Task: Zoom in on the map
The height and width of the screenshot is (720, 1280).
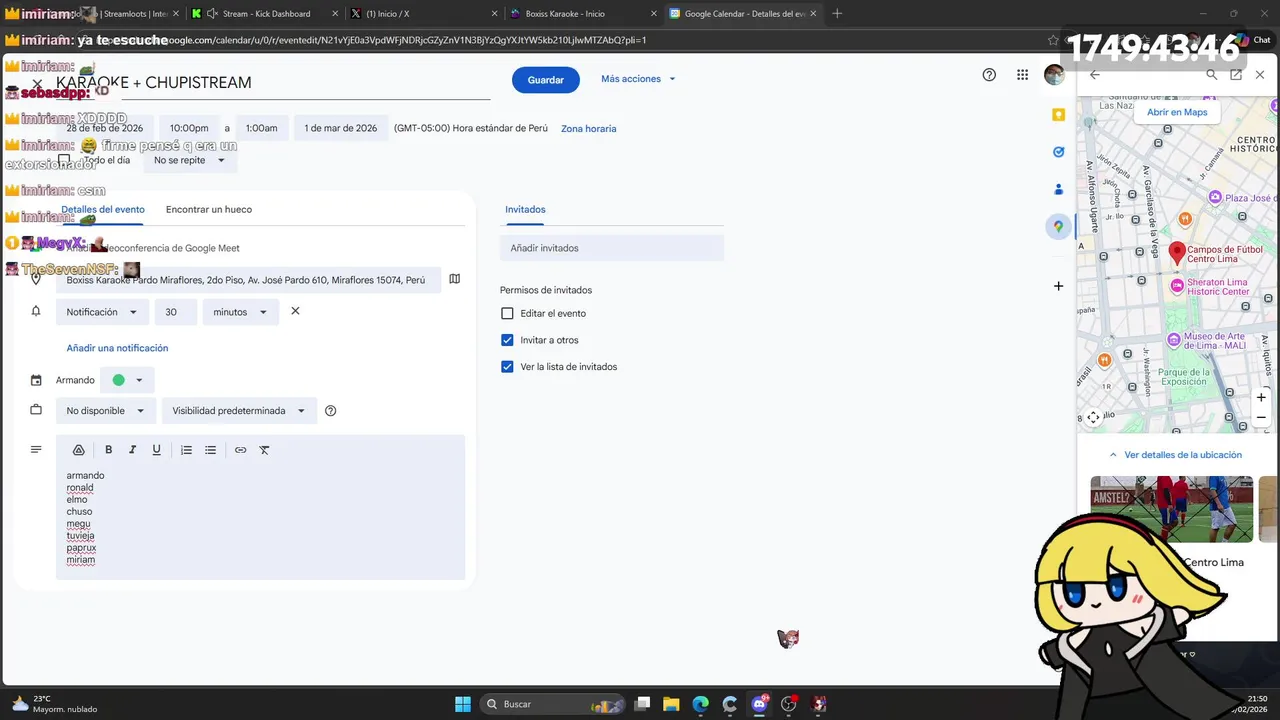Action: (x=1261, y=397)
